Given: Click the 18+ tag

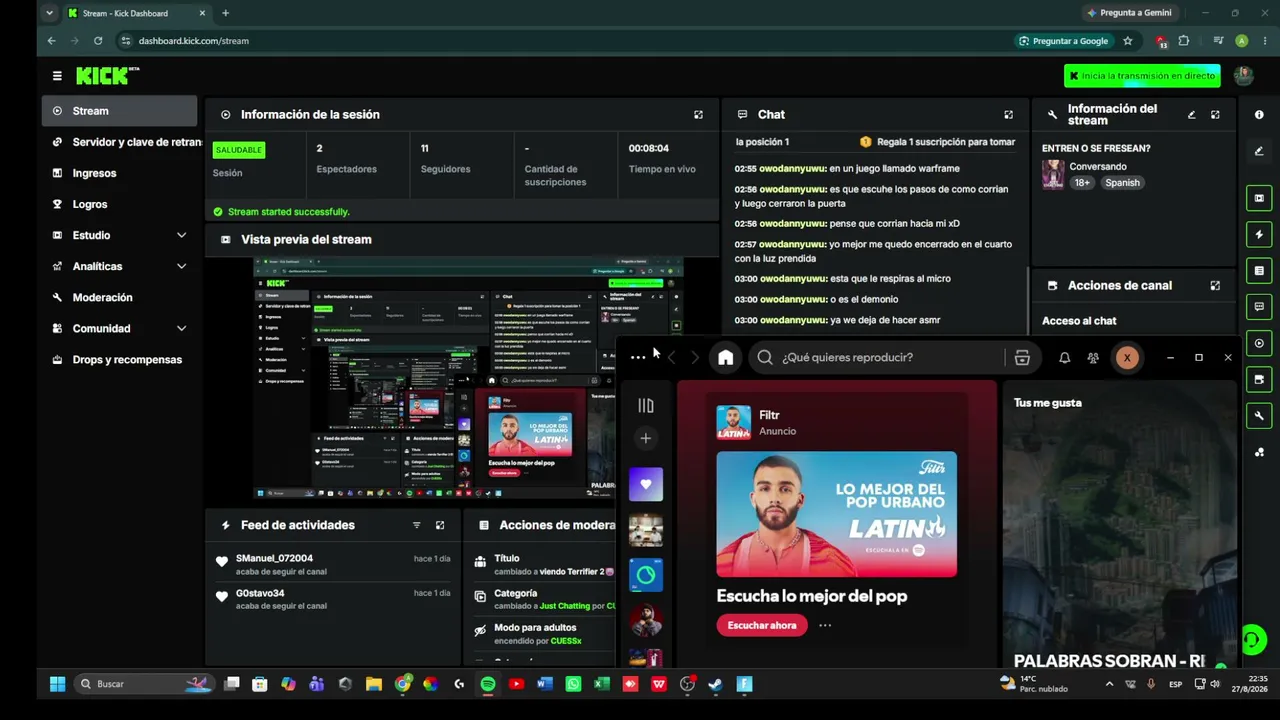Looking at the screenshot, I should tap(1082, 183).
